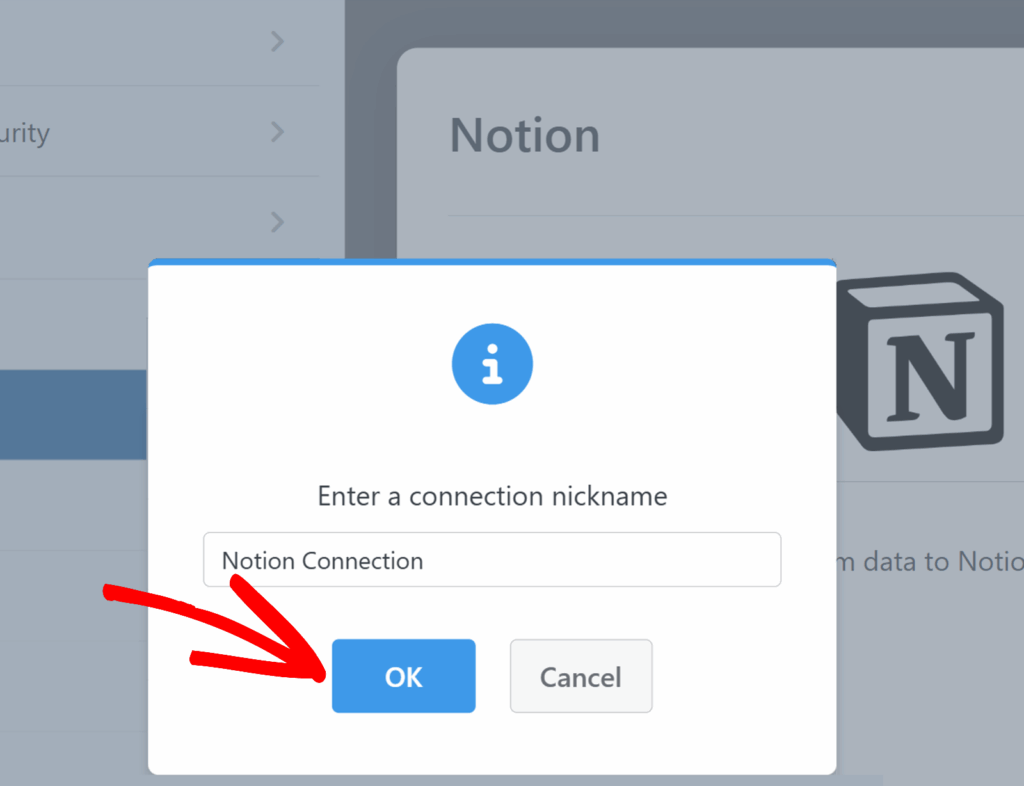
Task: Click the blue accent bar atop the dialog
Action: pyautogui.click(x=492, y=263)
